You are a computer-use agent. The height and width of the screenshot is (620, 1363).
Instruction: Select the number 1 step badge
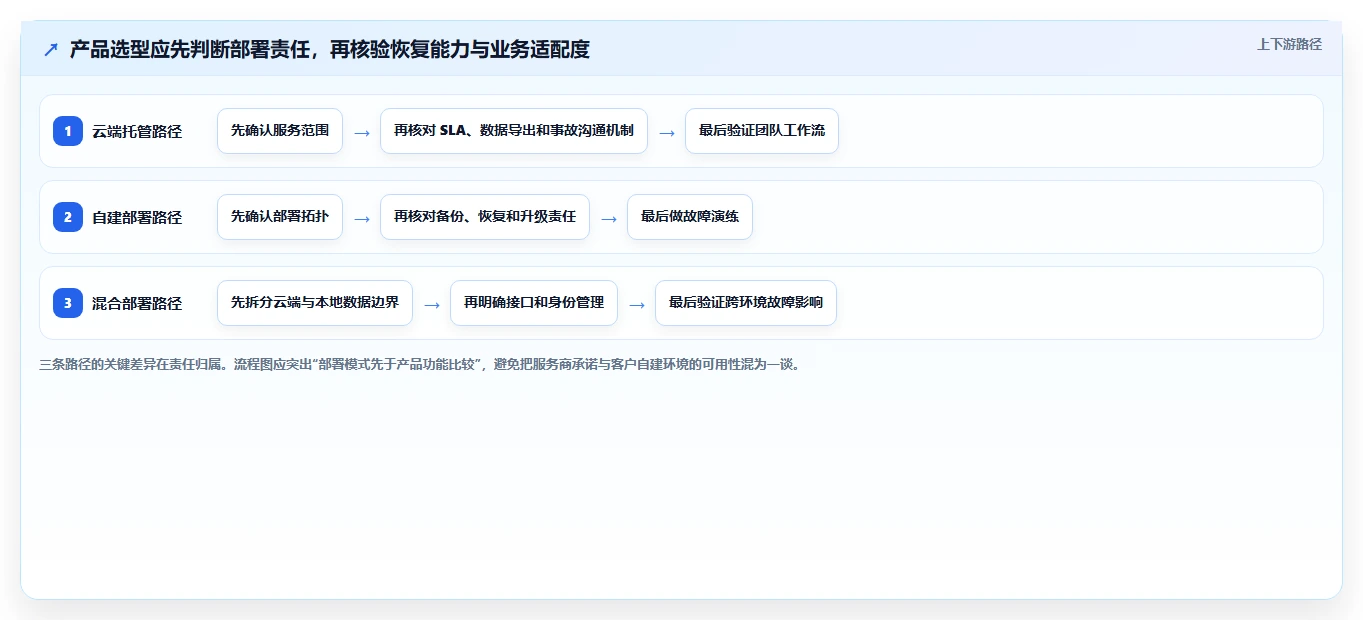pyautogui.click(x=68, y=131)
